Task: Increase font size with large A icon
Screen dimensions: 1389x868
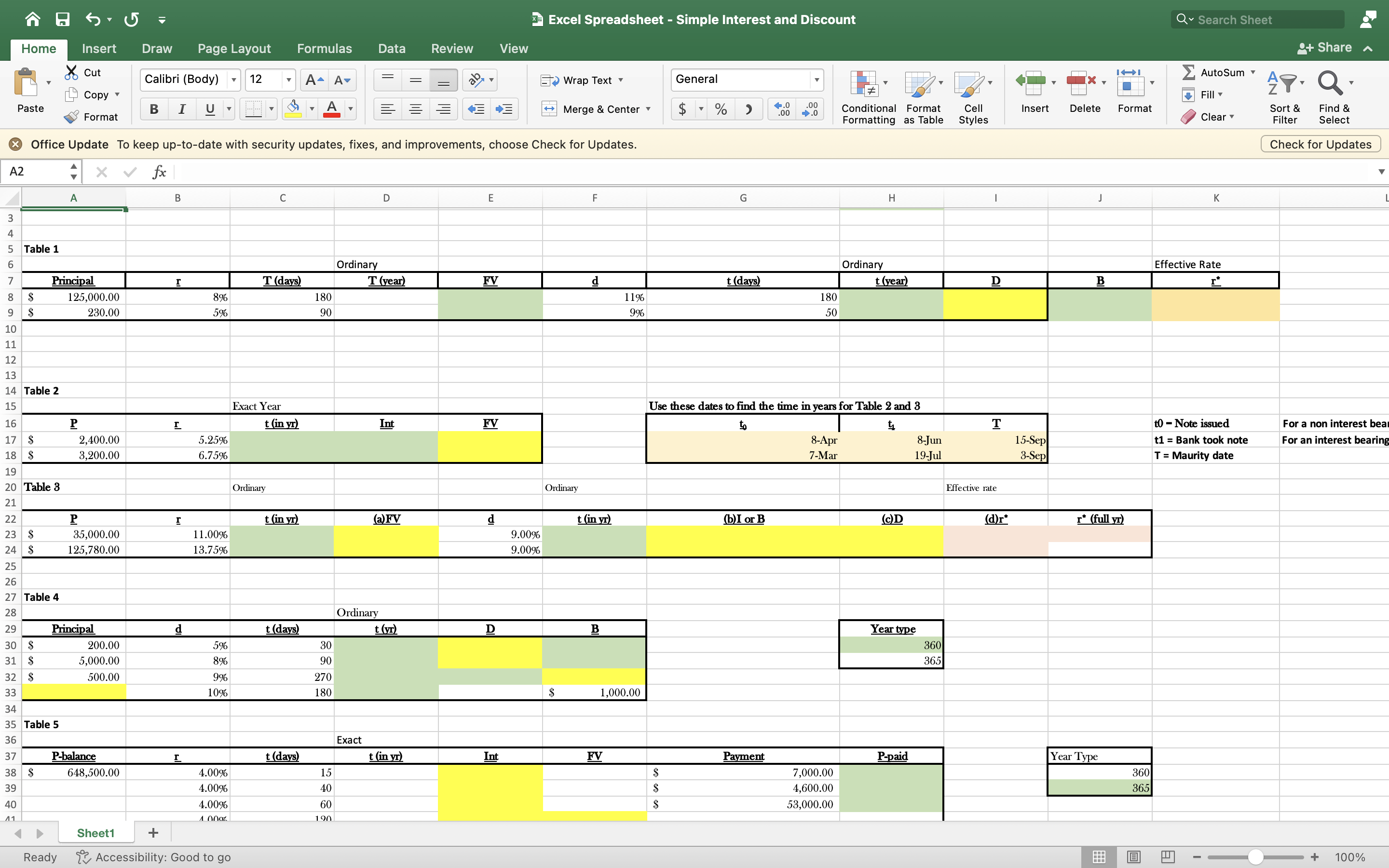Action: pyautogui.click(x=314, y=80)
